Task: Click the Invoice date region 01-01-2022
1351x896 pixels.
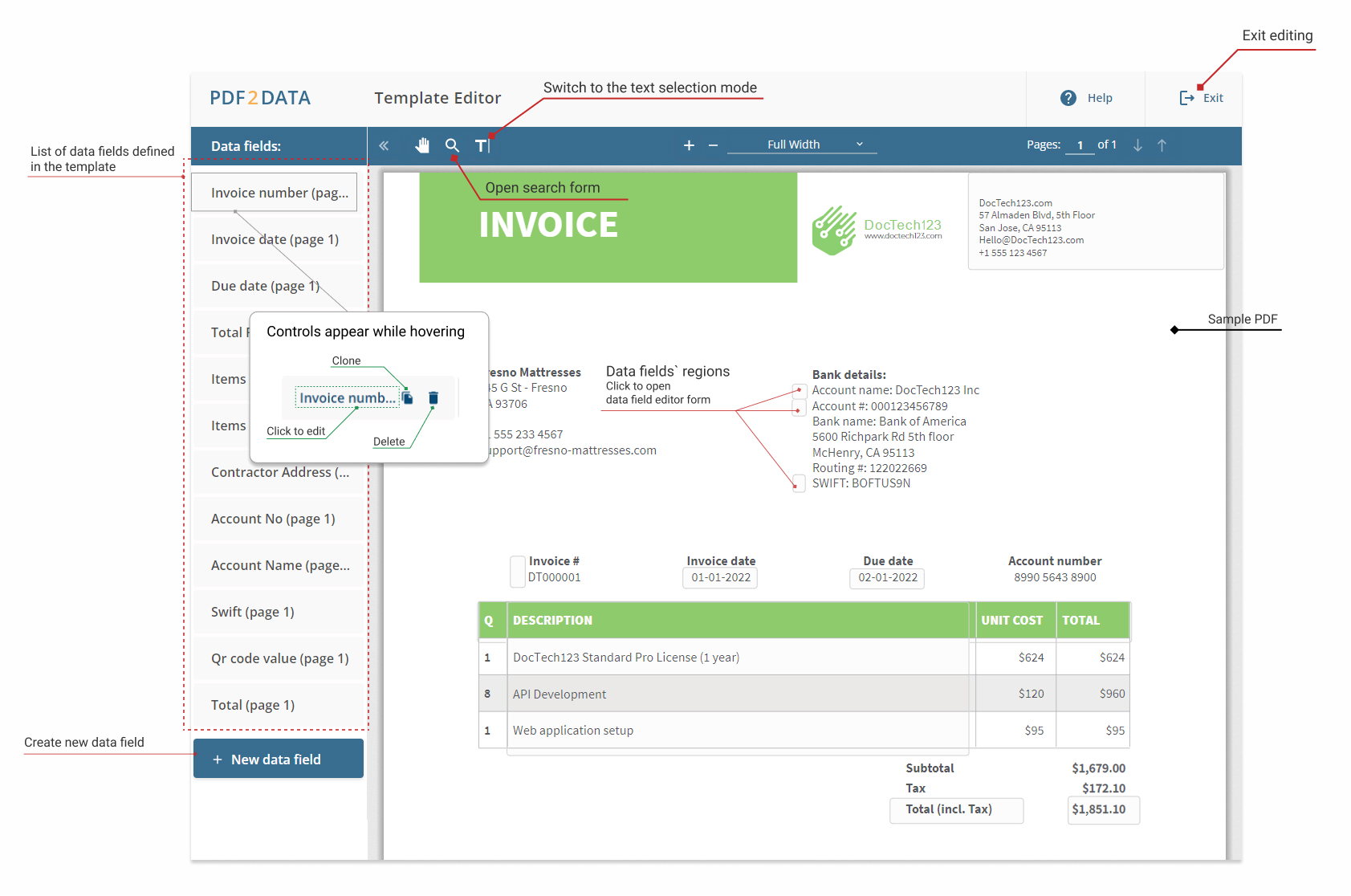Action: pyautogui.click(x=720, y=577)
